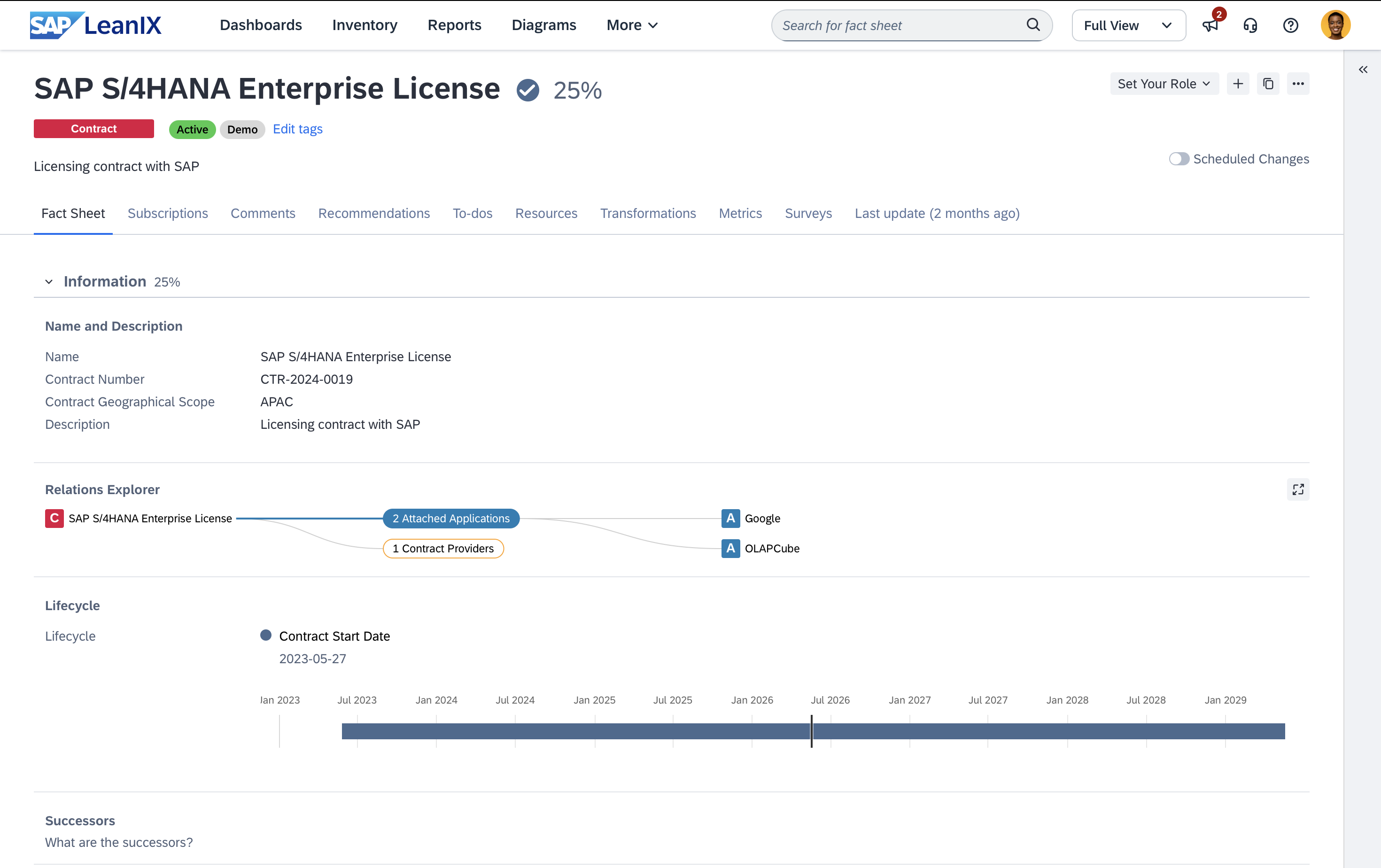Open the Google application link
Image resolution: width=1381 pixels, height=868 pixels.
point(762,518)
